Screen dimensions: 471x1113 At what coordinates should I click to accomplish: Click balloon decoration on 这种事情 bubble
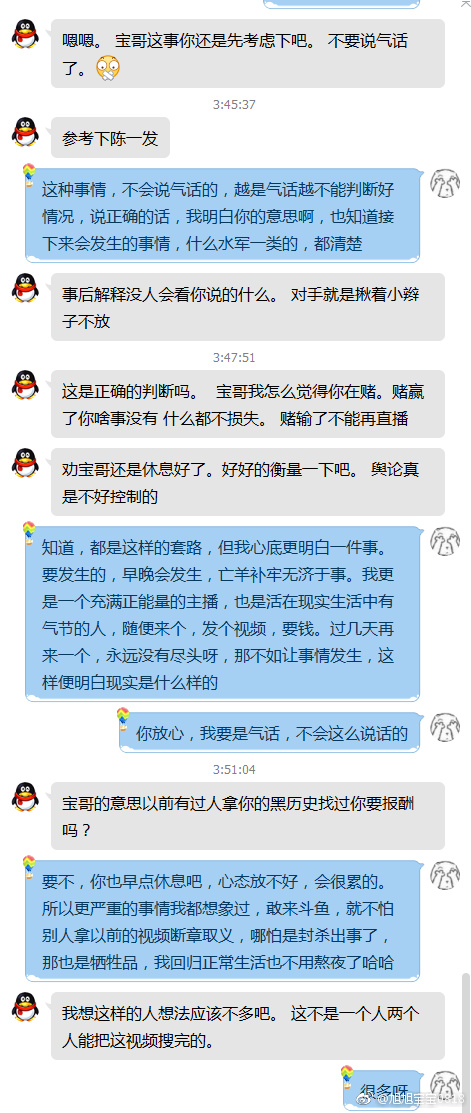(29, 173)
